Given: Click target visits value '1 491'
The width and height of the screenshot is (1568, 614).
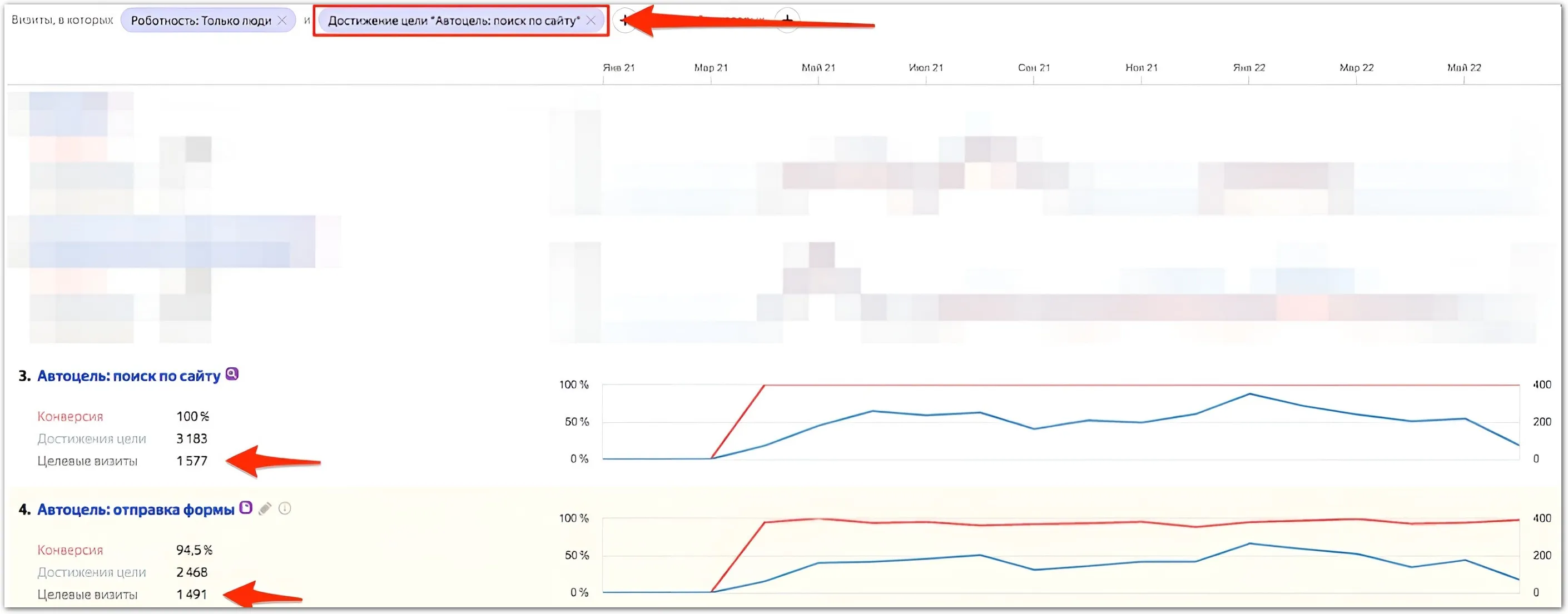Looking at the screenshot, I should point(192,595).
